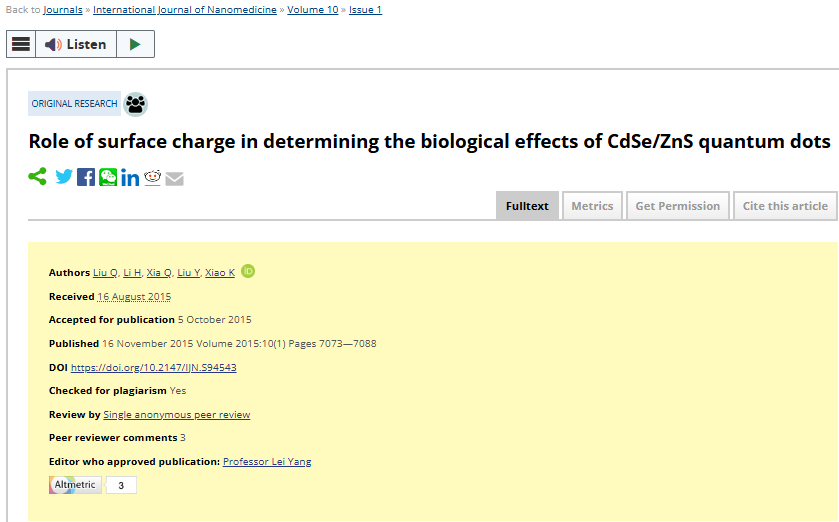839x522 pixels.
Task: Click the peer group icon near Original Research
Action: (135, 104)
